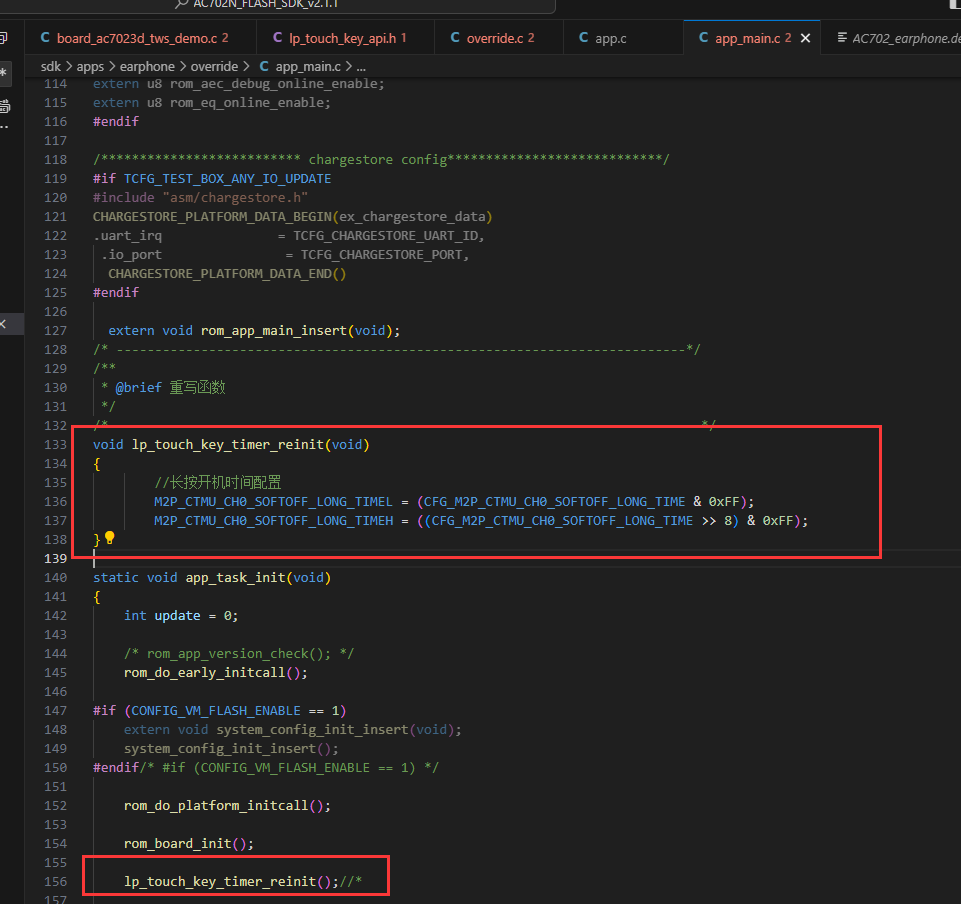Click the C icon on lp_touch_key_api.h tab
Viewport: 961px width, 904px height.
coord(278,38)
